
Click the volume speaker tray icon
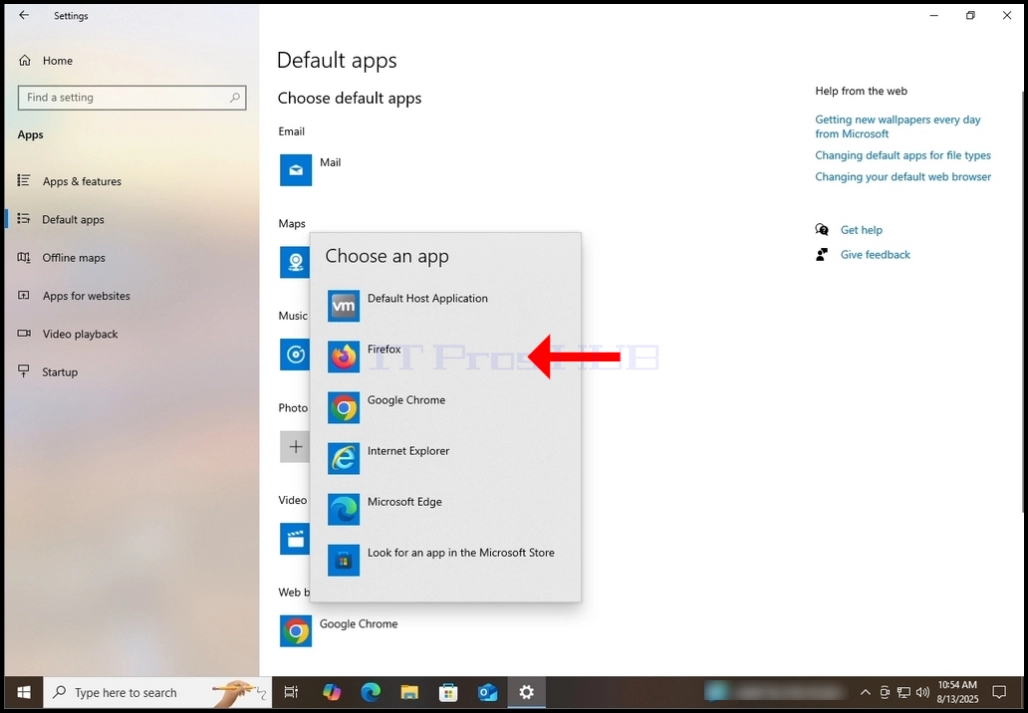click(922, 693)
